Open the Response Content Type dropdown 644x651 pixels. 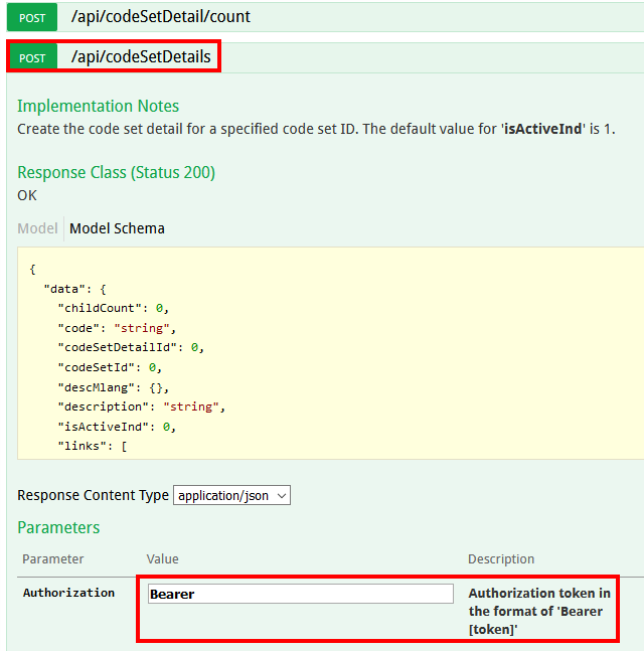coord(232,495)
